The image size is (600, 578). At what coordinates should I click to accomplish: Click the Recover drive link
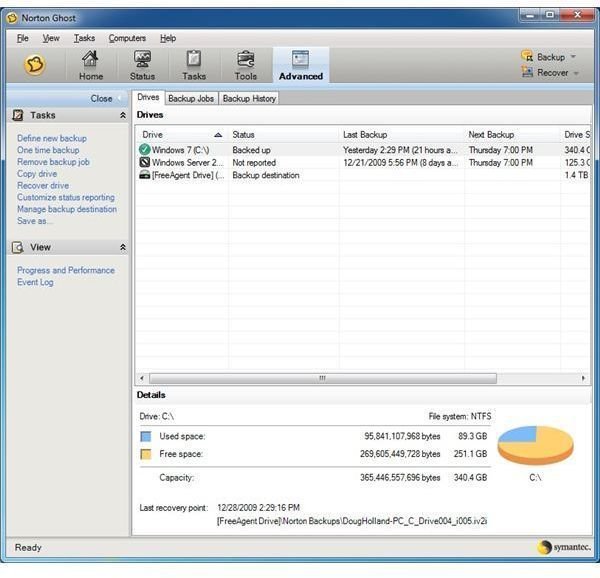coord(43,186)
